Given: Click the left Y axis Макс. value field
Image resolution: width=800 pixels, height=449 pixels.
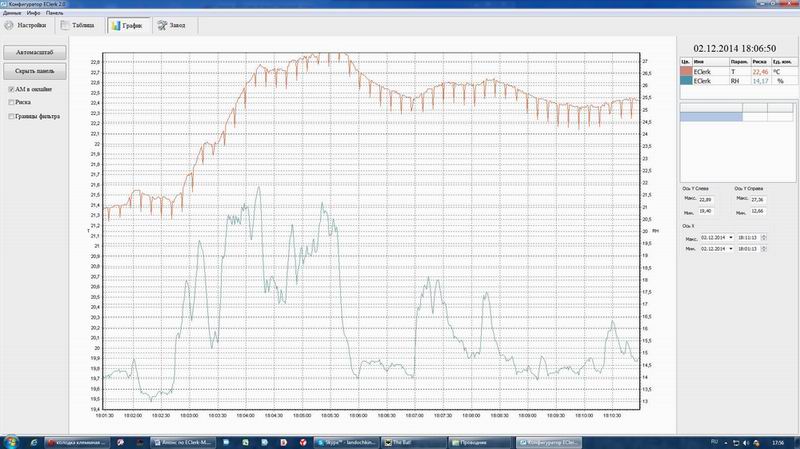Looking at the screenshot, I should point(706,200).
